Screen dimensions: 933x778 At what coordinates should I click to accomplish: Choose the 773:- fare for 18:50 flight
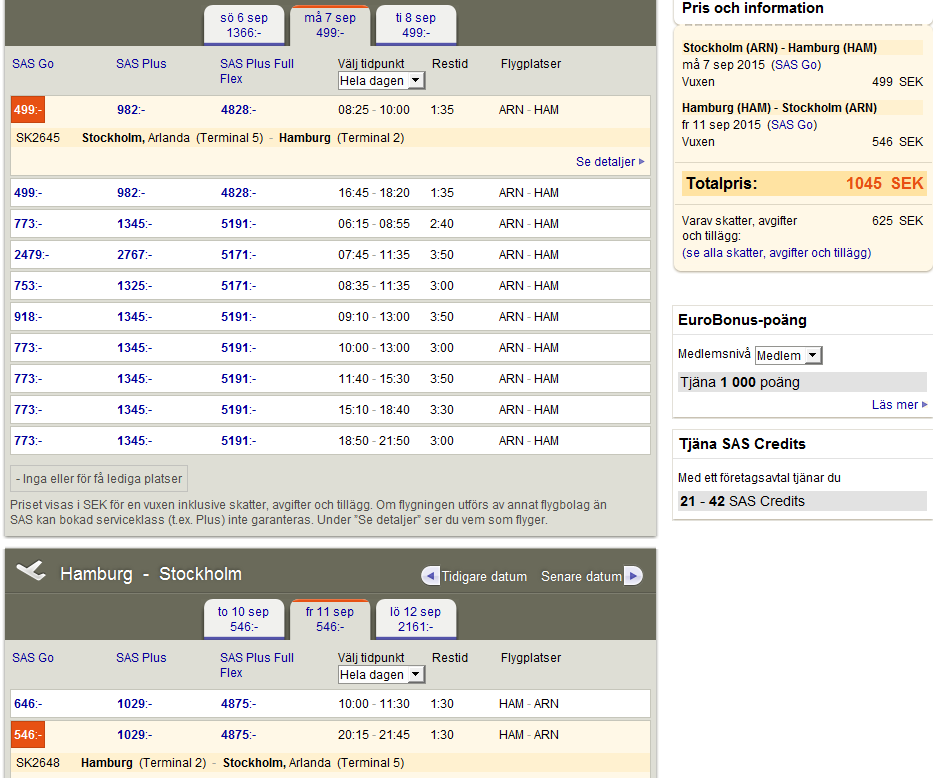click(28, 441)
